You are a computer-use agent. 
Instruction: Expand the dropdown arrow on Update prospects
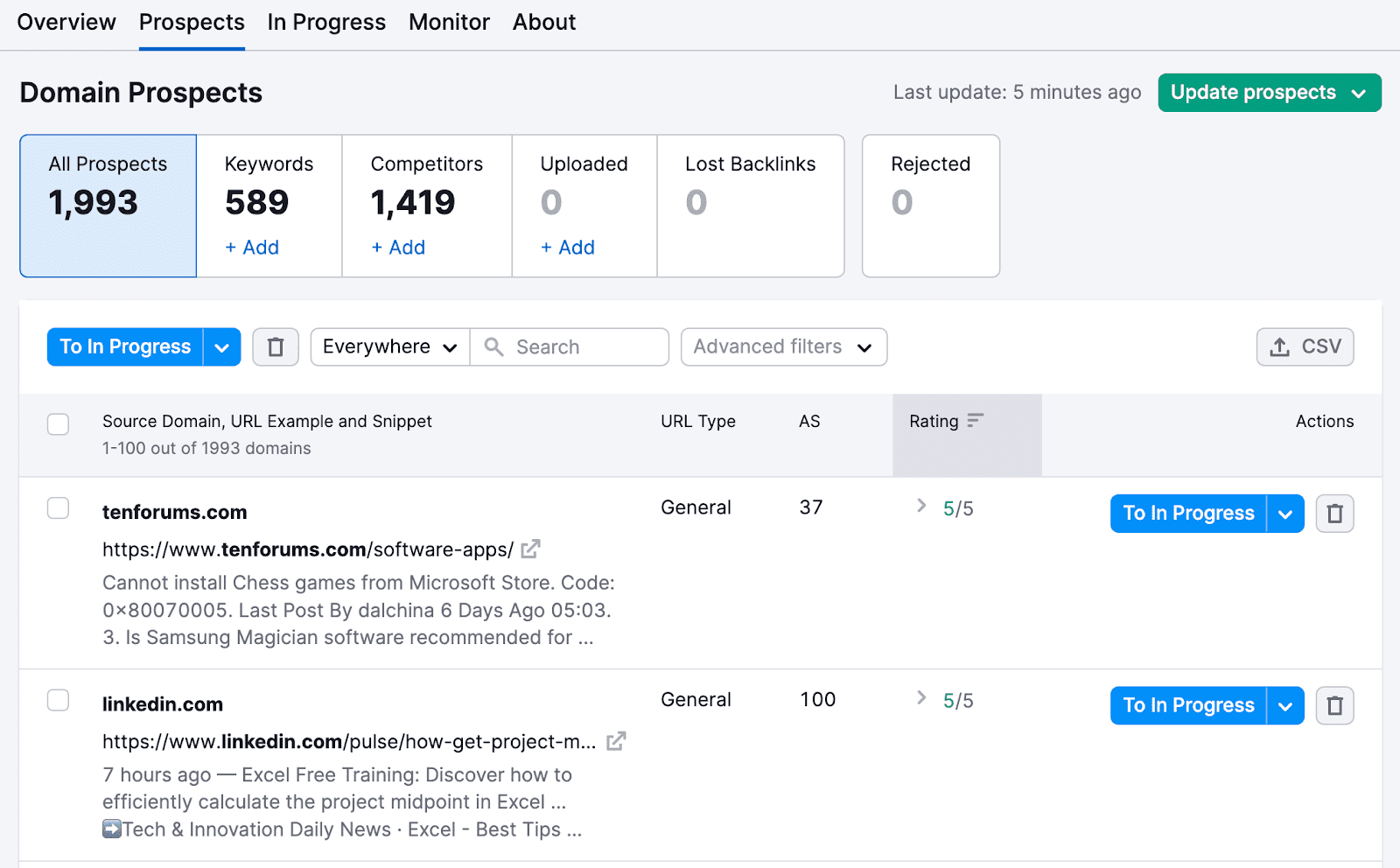click(x=1359, y=92)
